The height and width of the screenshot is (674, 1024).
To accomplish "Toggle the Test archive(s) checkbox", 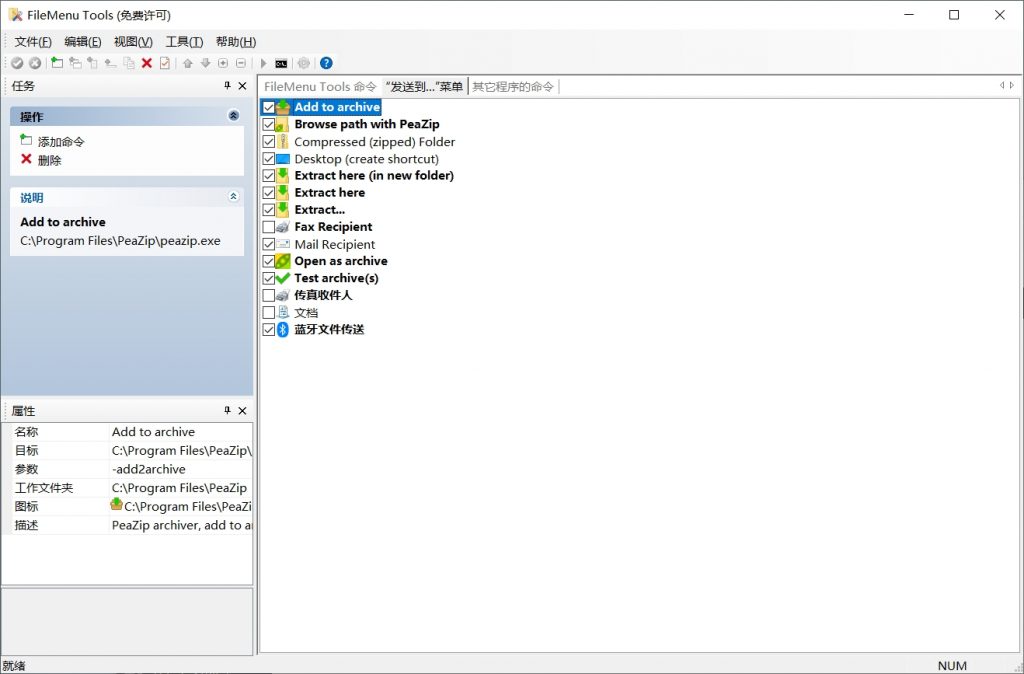I will (268, 278).
